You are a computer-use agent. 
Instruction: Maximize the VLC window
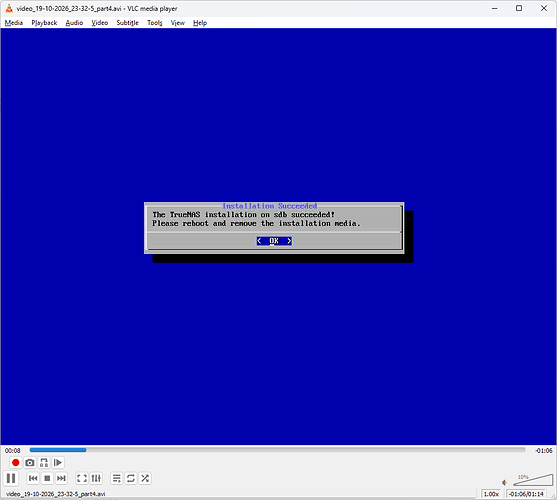pyautogui.click(x=519, y=8)
